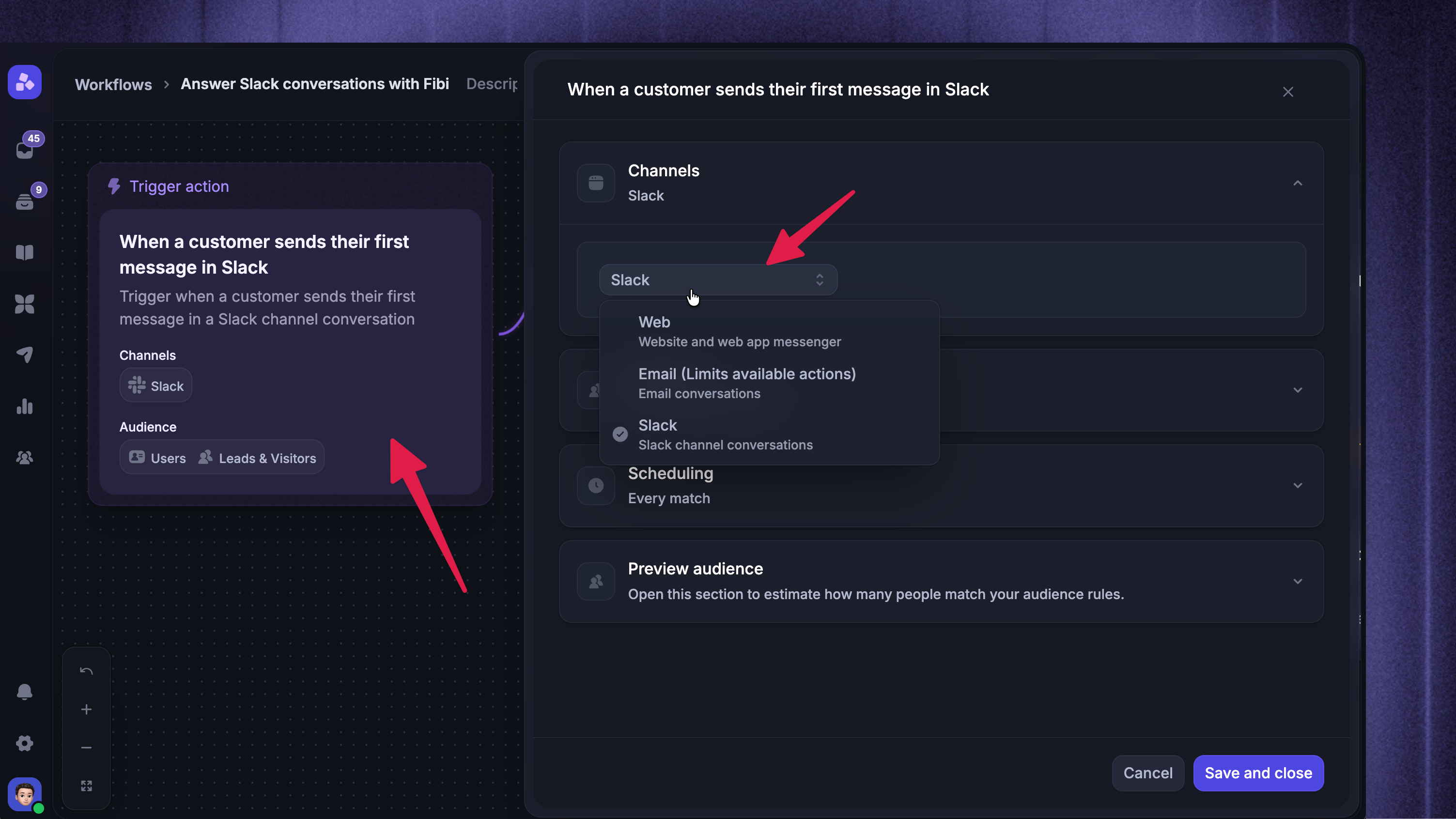Click Cancel in the trigger panel
1456x819 pixels.
point(1147,773)
